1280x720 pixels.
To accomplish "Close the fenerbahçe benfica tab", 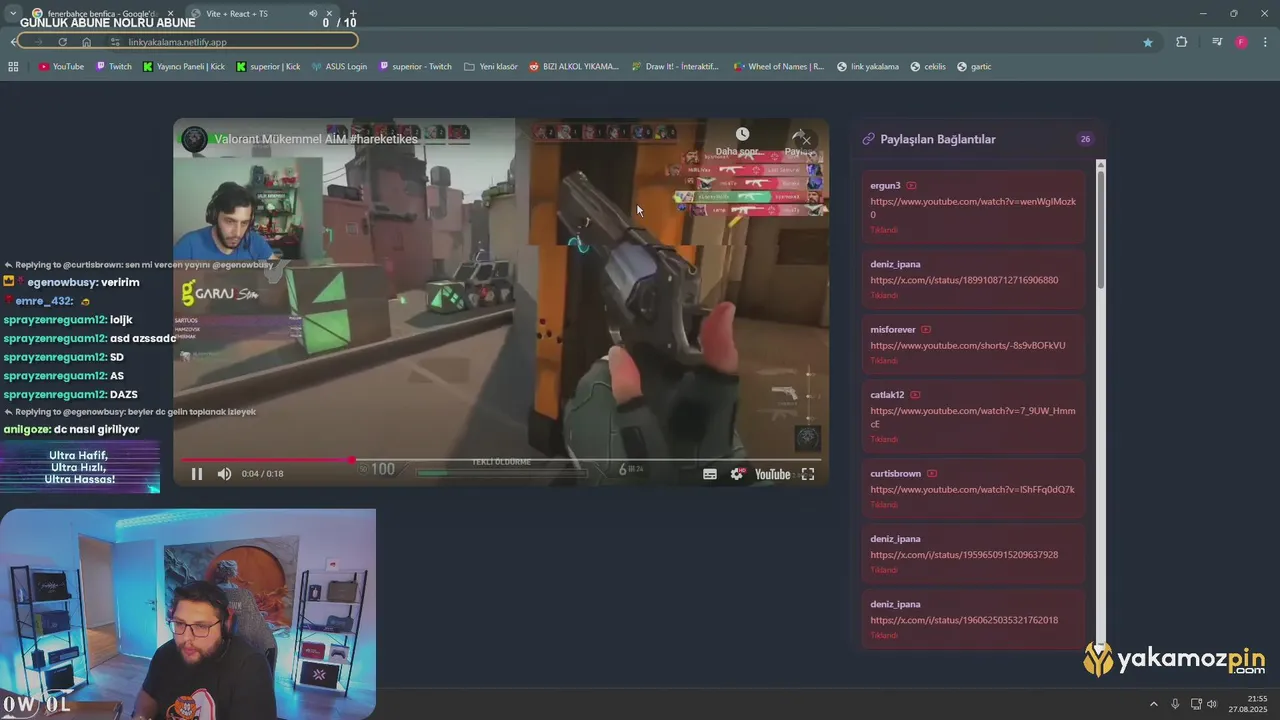I will [x=170, y=14].
